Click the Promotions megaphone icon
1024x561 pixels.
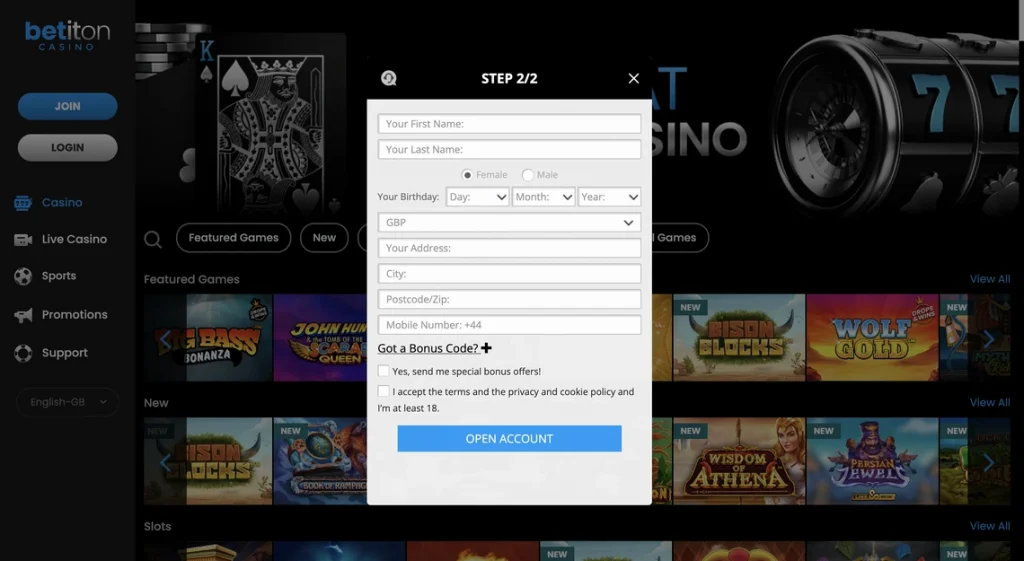click(x=23, y=315)
